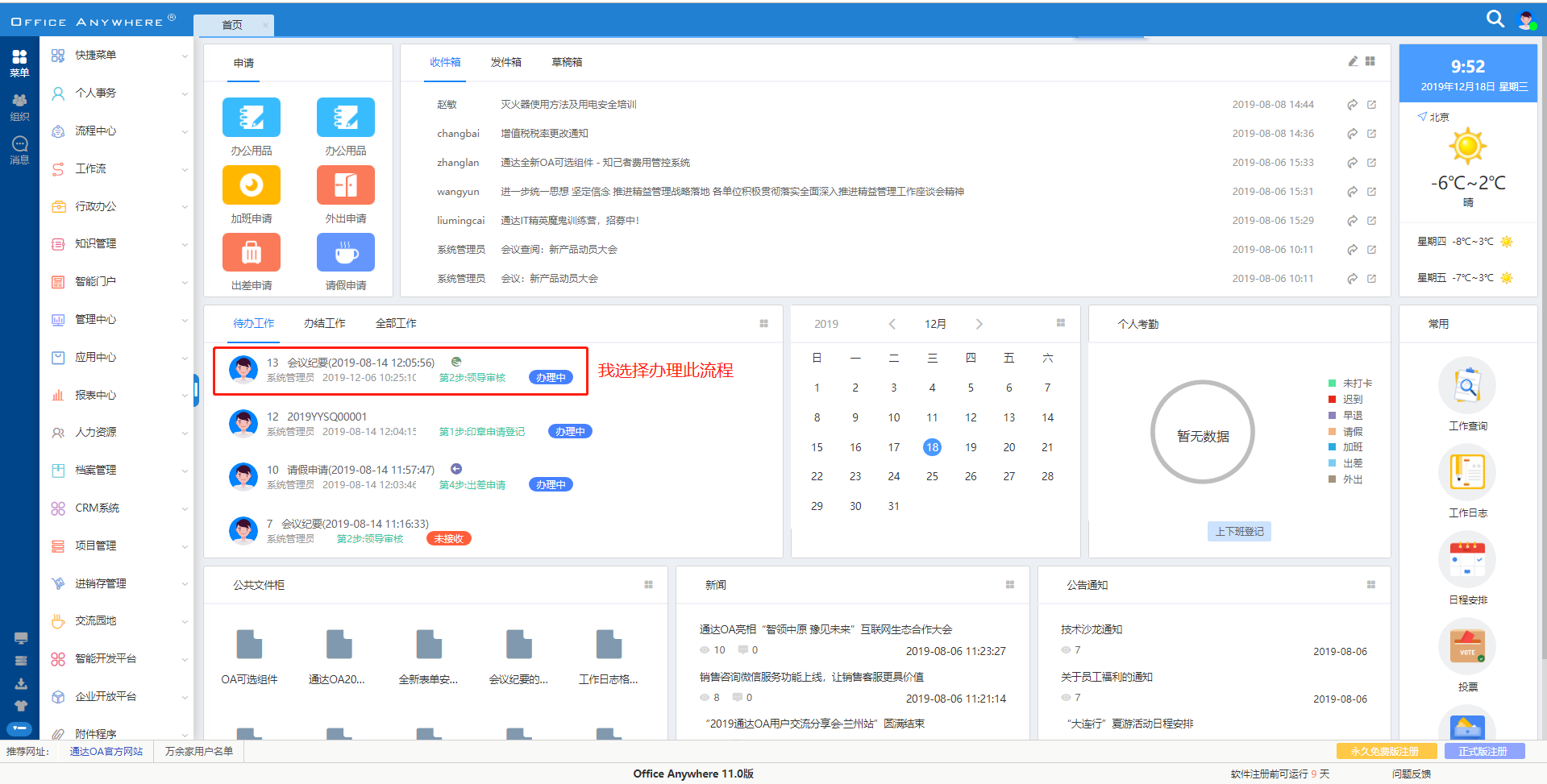Open the 通达OA官方网站 link

(x=106, y=751)
